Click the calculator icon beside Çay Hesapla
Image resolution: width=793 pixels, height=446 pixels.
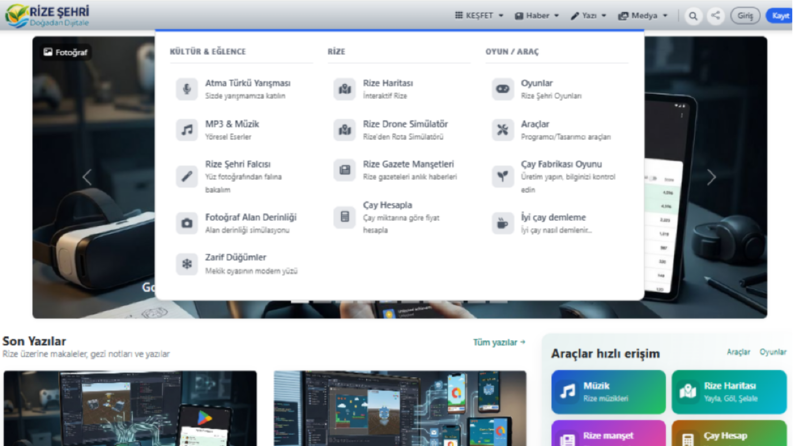tap(344, 217)
